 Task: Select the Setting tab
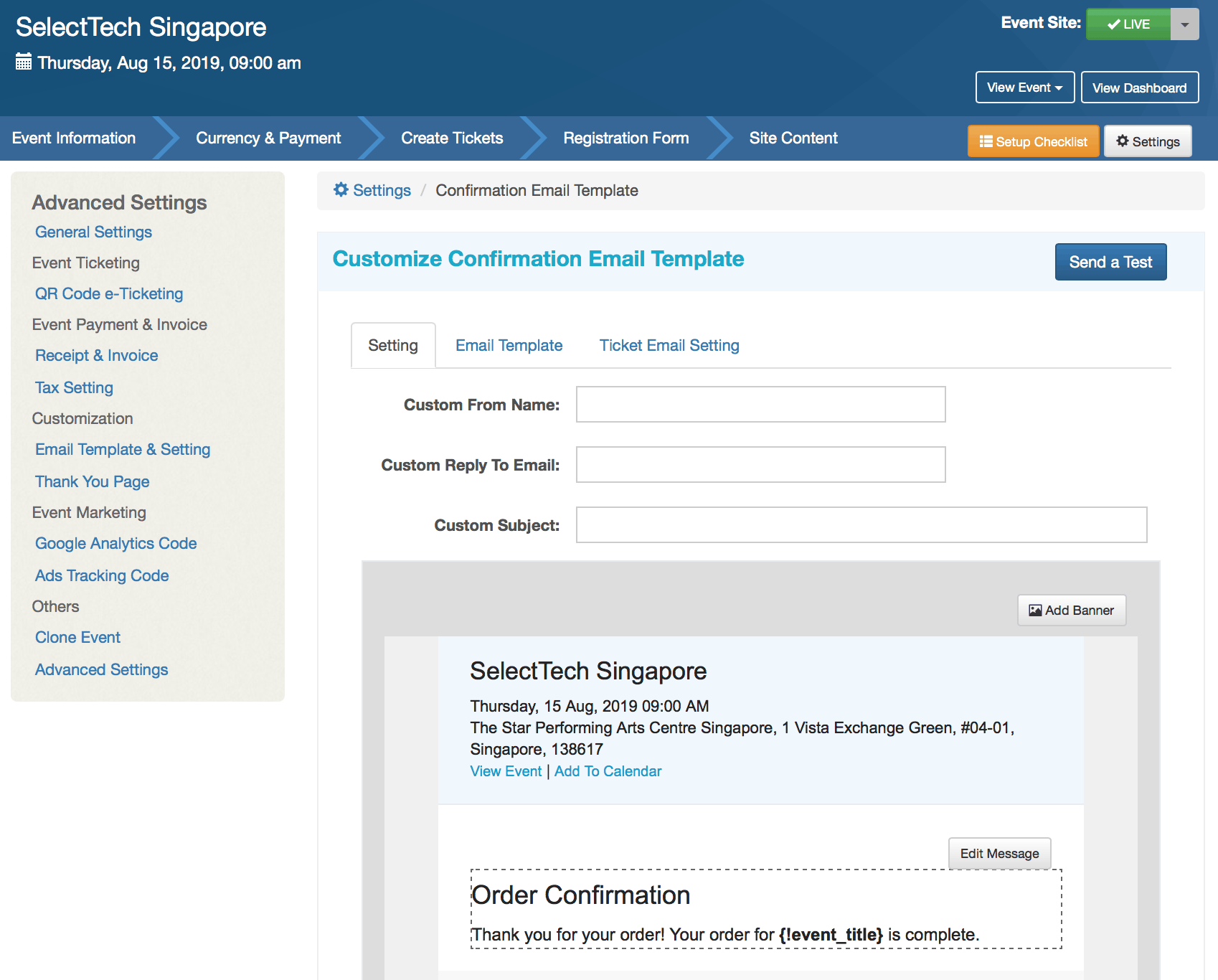pyautogui.click(x=393, y=345)
